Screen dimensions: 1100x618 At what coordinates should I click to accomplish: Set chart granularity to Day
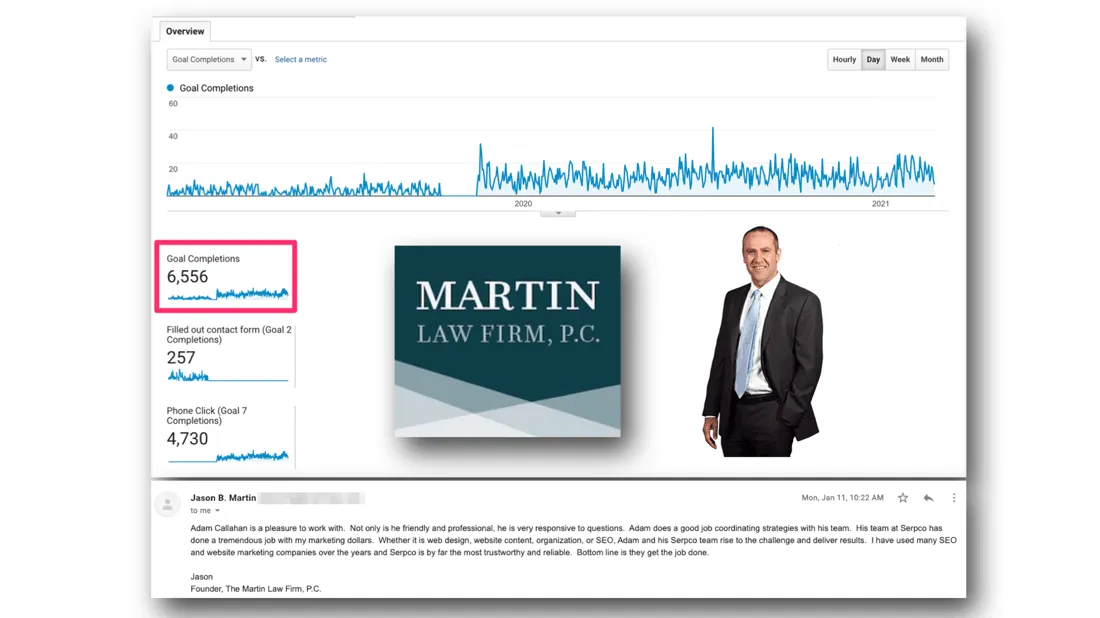[873, 60]
